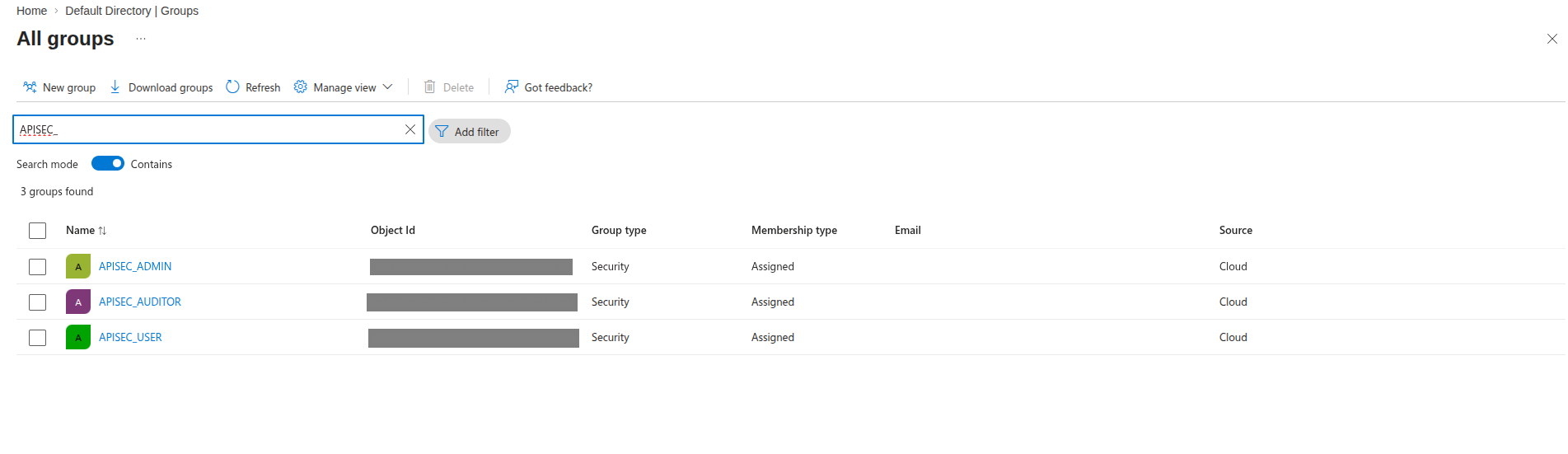Click the Delete trash can icon
Screen dimensions: 1568x454
point(429,87)
